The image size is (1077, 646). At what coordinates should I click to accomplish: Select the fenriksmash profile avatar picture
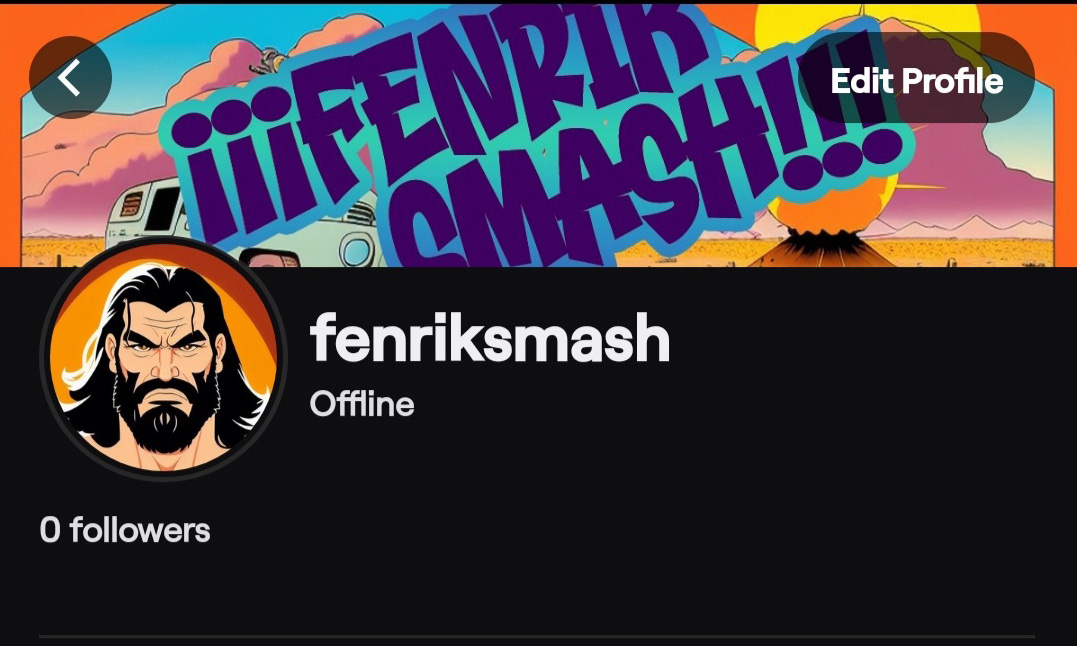pyautogui.click(x=163, y=358)
